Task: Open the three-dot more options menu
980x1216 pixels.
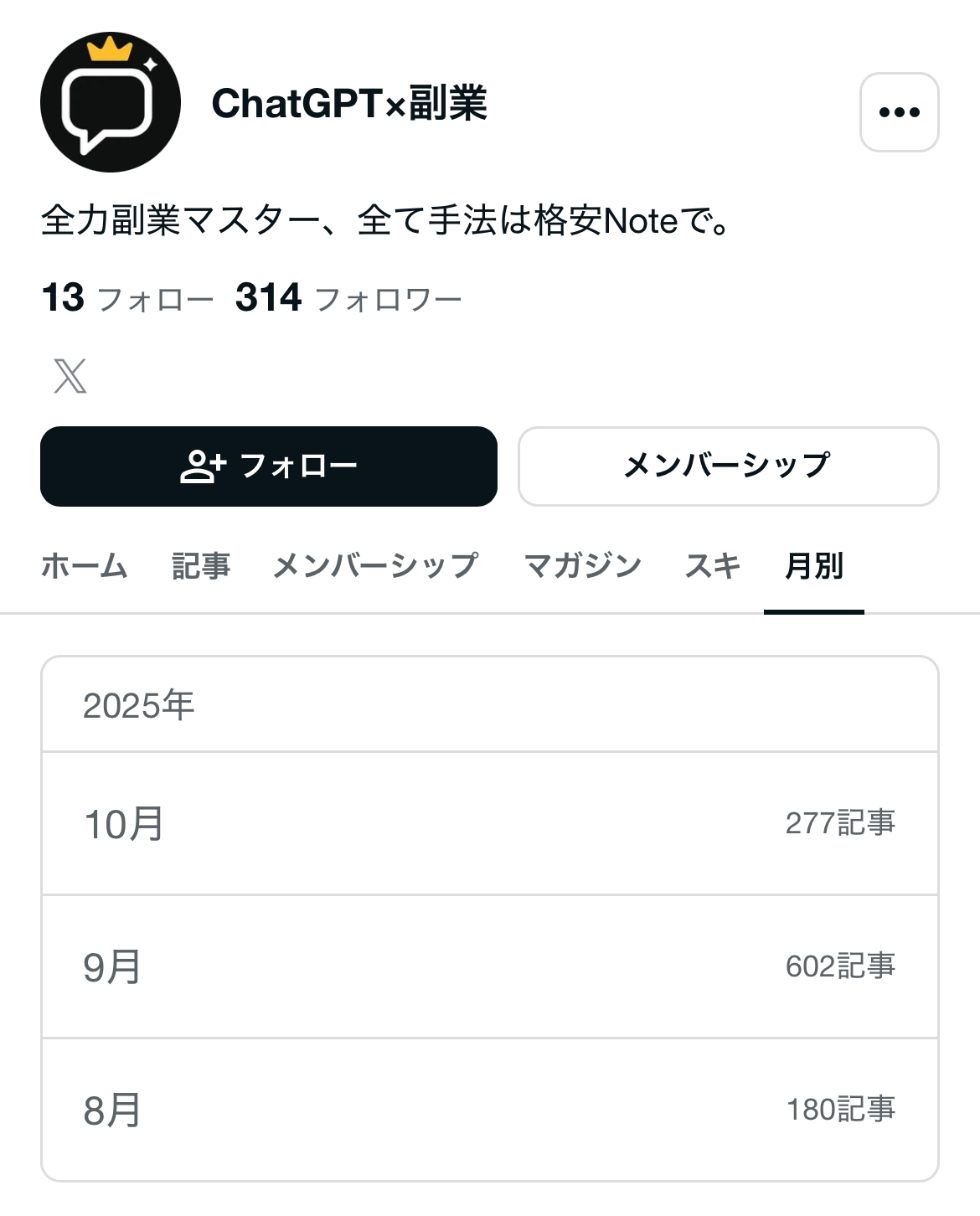Action: point(899,112)
